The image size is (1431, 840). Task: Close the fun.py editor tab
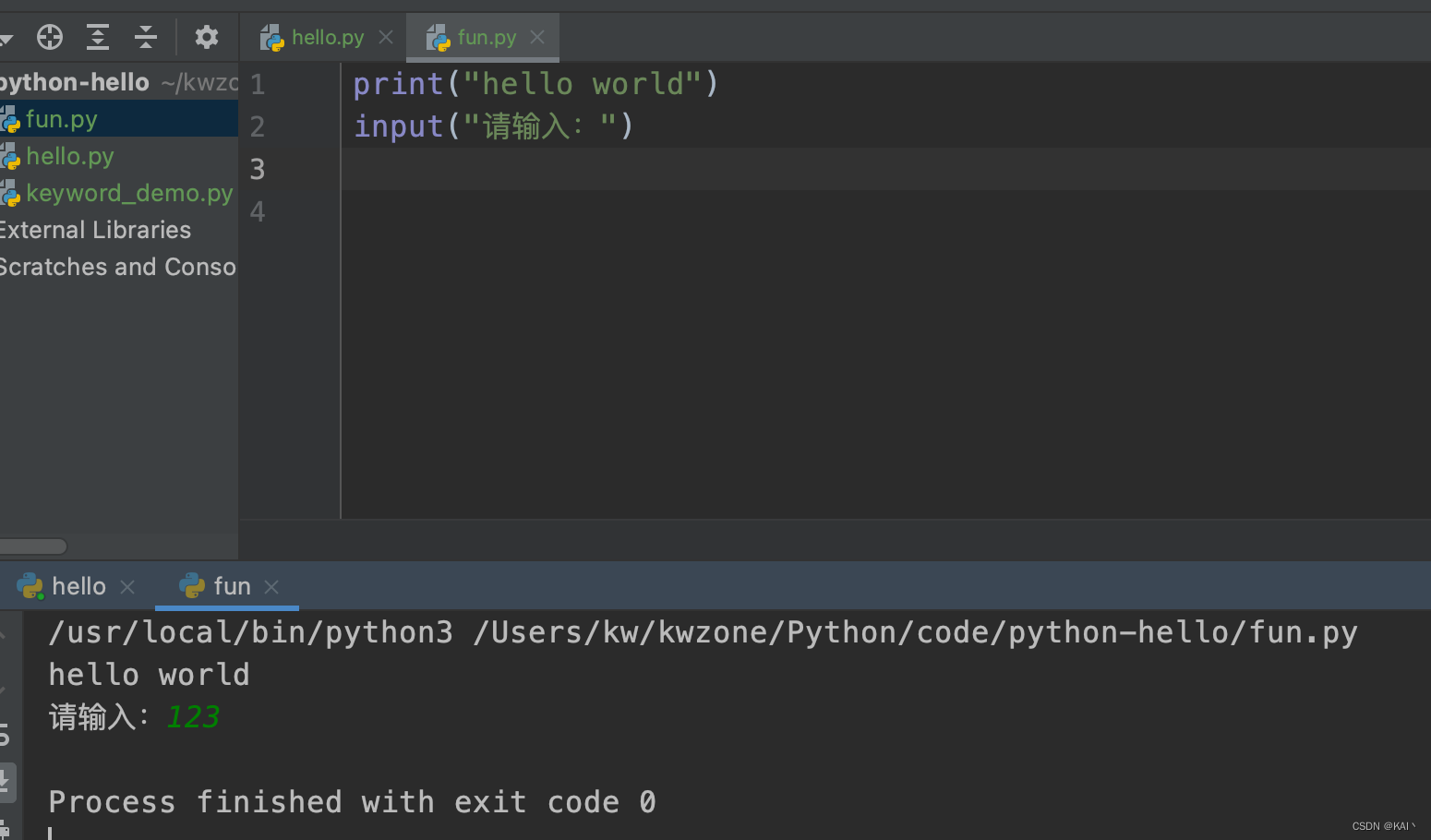[537, 38]
